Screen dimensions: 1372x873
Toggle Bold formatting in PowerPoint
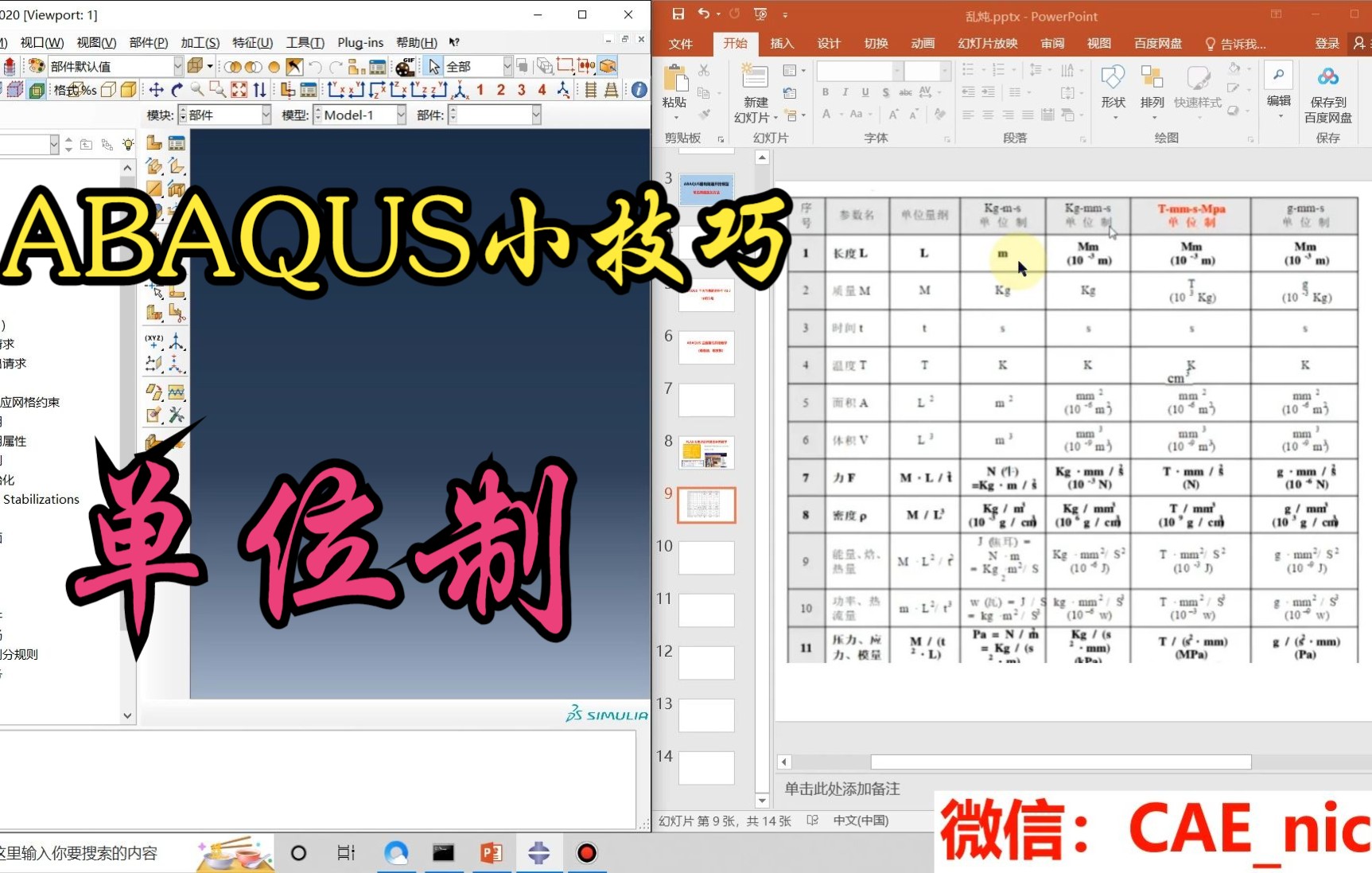click(x=826, y=92)
